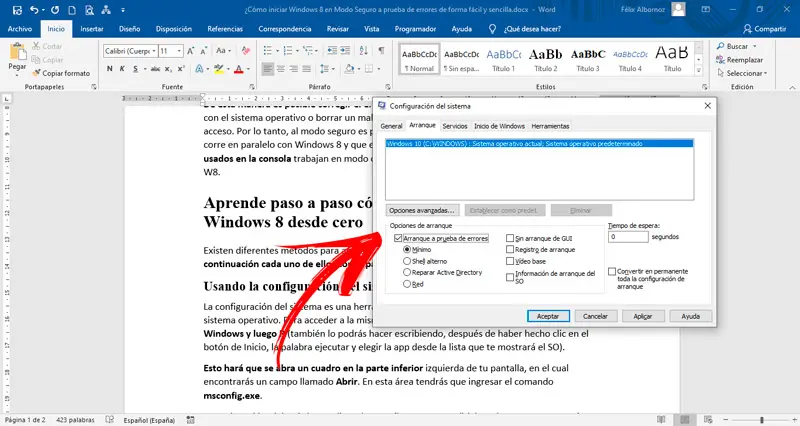This screenshot has width=800, height=426.
Task: Open Opciones avanzadas in the dialog
Action: pos(421,210)
